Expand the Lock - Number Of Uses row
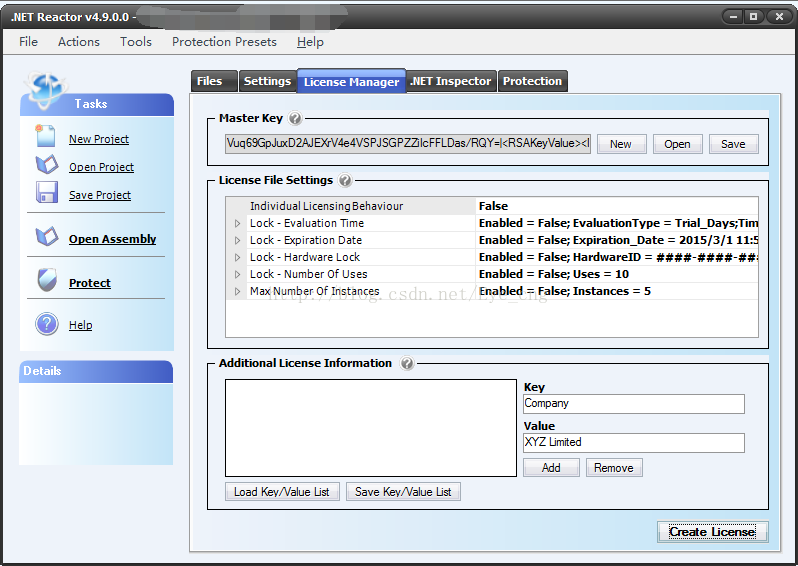The image size is (798, 566). [x=237, y=274]
